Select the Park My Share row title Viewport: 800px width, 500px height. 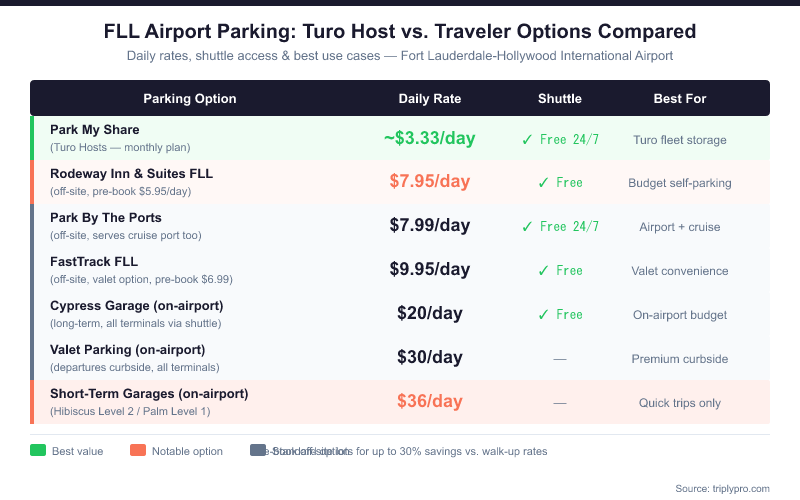95,130
